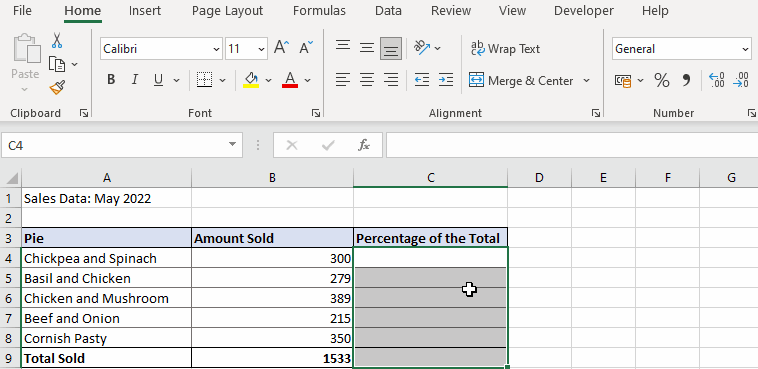
Task: Click the Cancel X in formula bar
Action: (x=292, y=145)
